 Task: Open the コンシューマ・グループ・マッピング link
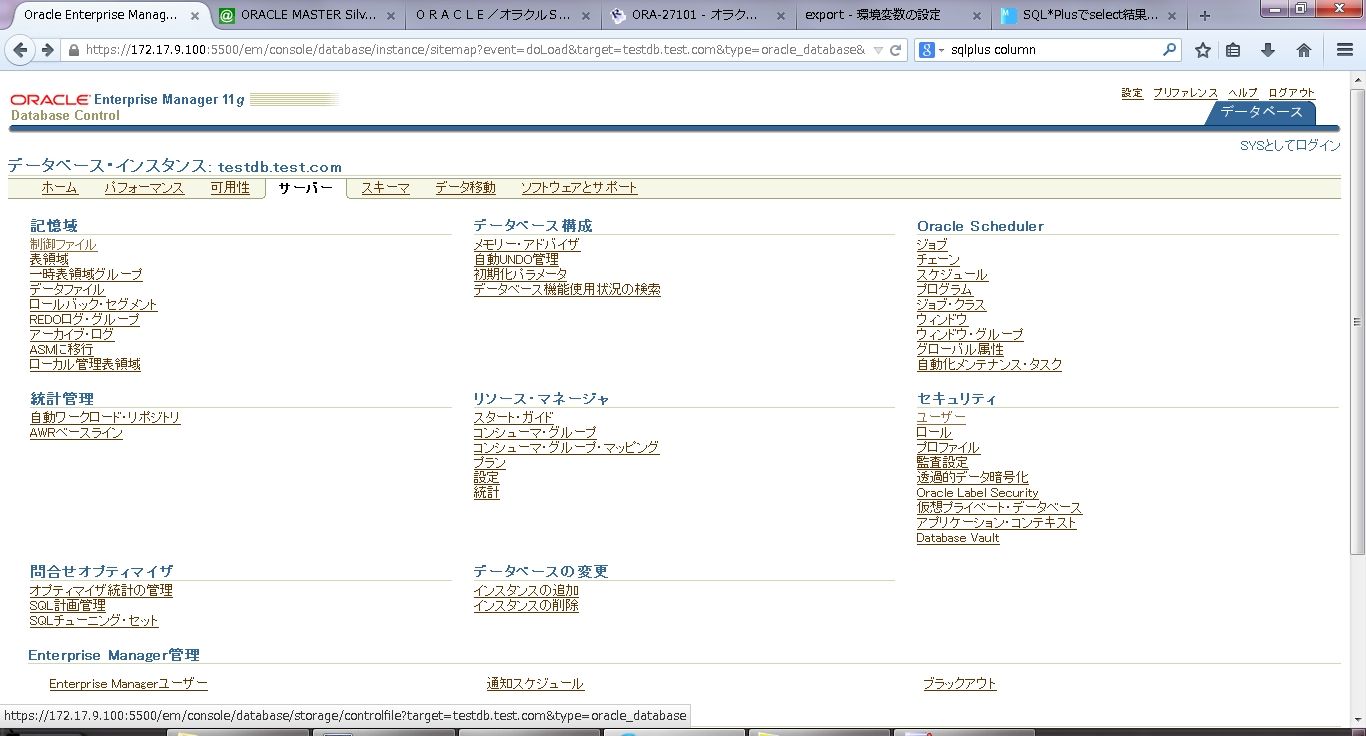pyautogui.click(x=566, y=447)
